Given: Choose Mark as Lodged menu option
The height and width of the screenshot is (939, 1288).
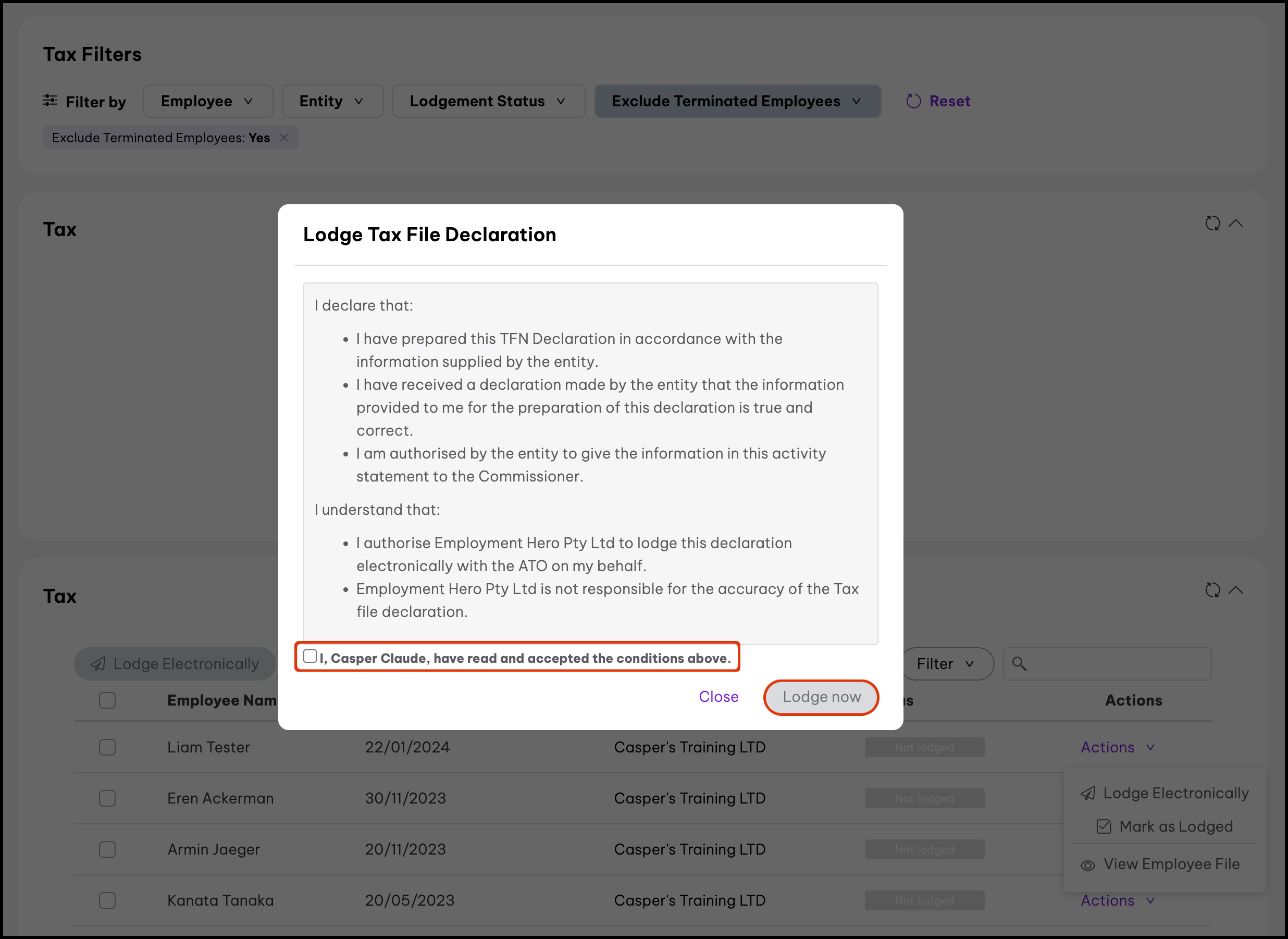Looking at the screenshot, I should (1175, 826).
